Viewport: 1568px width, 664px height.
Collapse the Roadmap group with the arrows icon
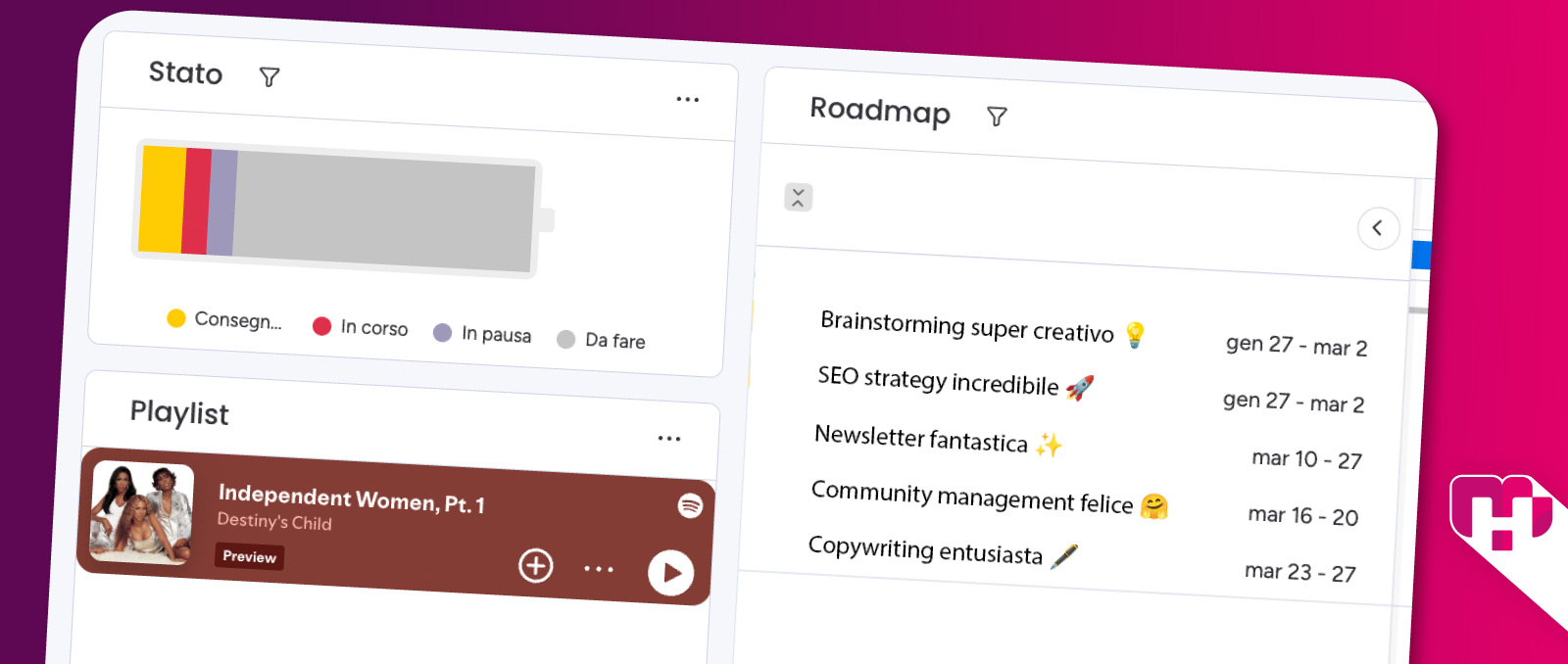coord(799,197)
